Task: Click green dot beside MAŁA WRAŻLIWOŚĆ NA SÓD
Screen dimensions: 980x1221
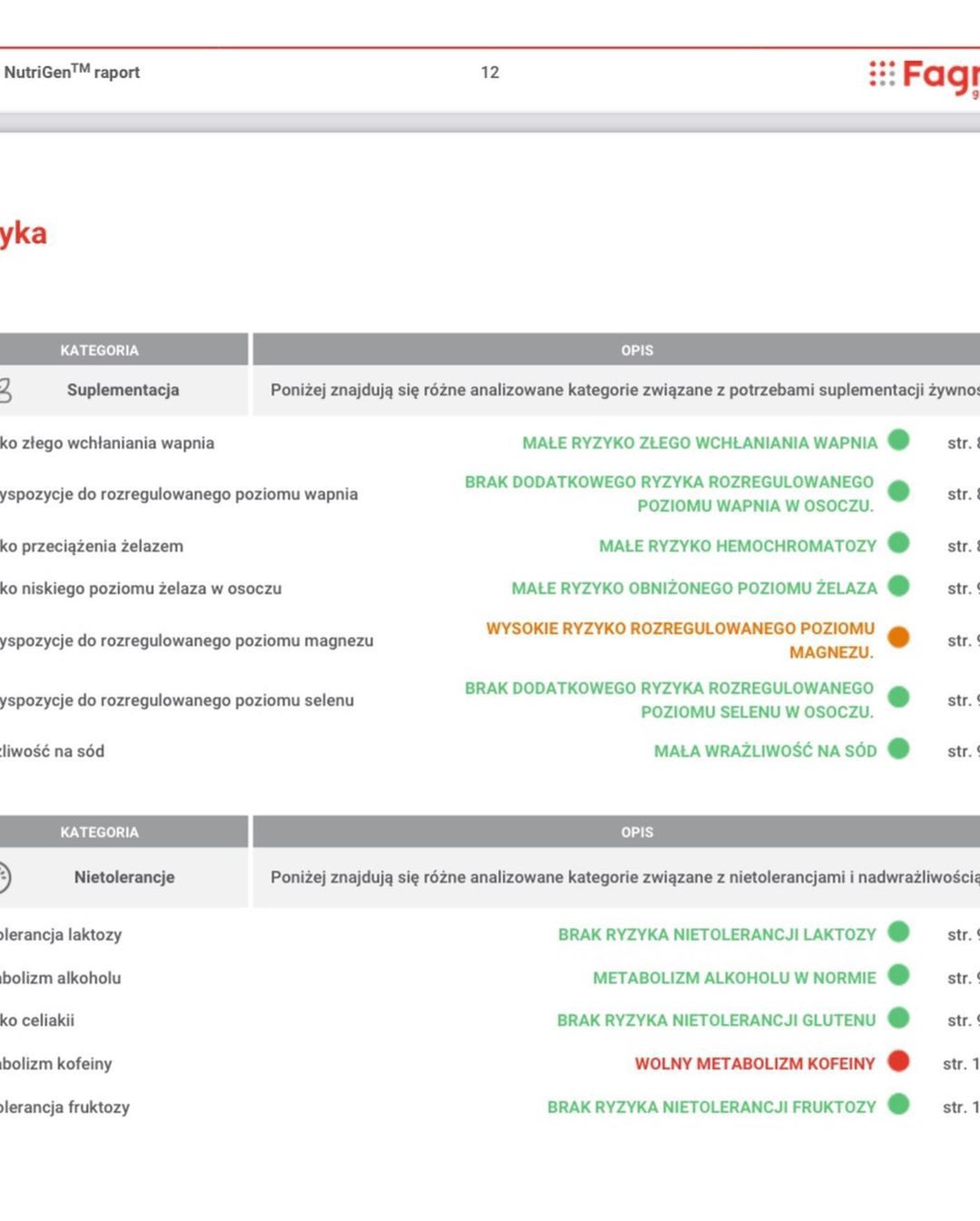Action: pyautogui.click(x=898, y=749)
